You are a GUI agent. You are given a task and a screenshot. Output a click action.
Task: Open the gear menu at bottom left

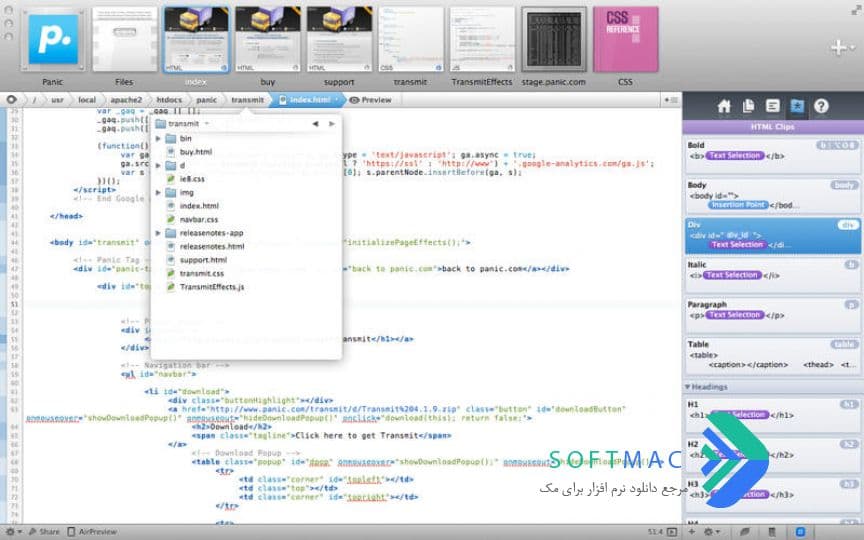pyautogui.click(x=13, y=532)
